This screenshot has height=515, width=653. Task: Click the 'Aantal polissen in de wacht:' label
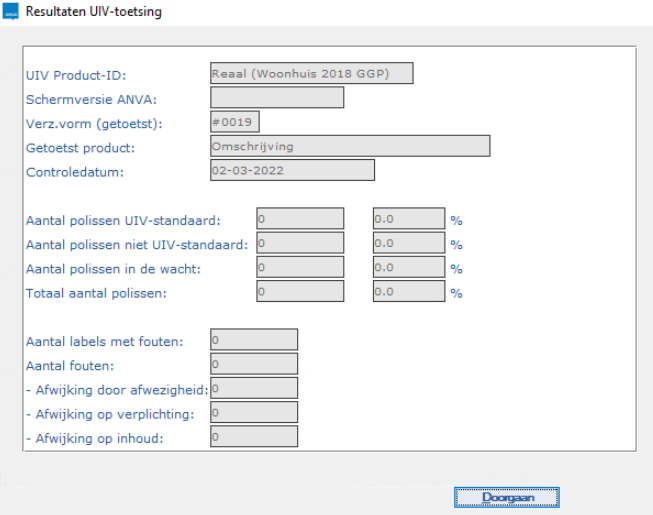pyautogui.click(x=113, y=269)
